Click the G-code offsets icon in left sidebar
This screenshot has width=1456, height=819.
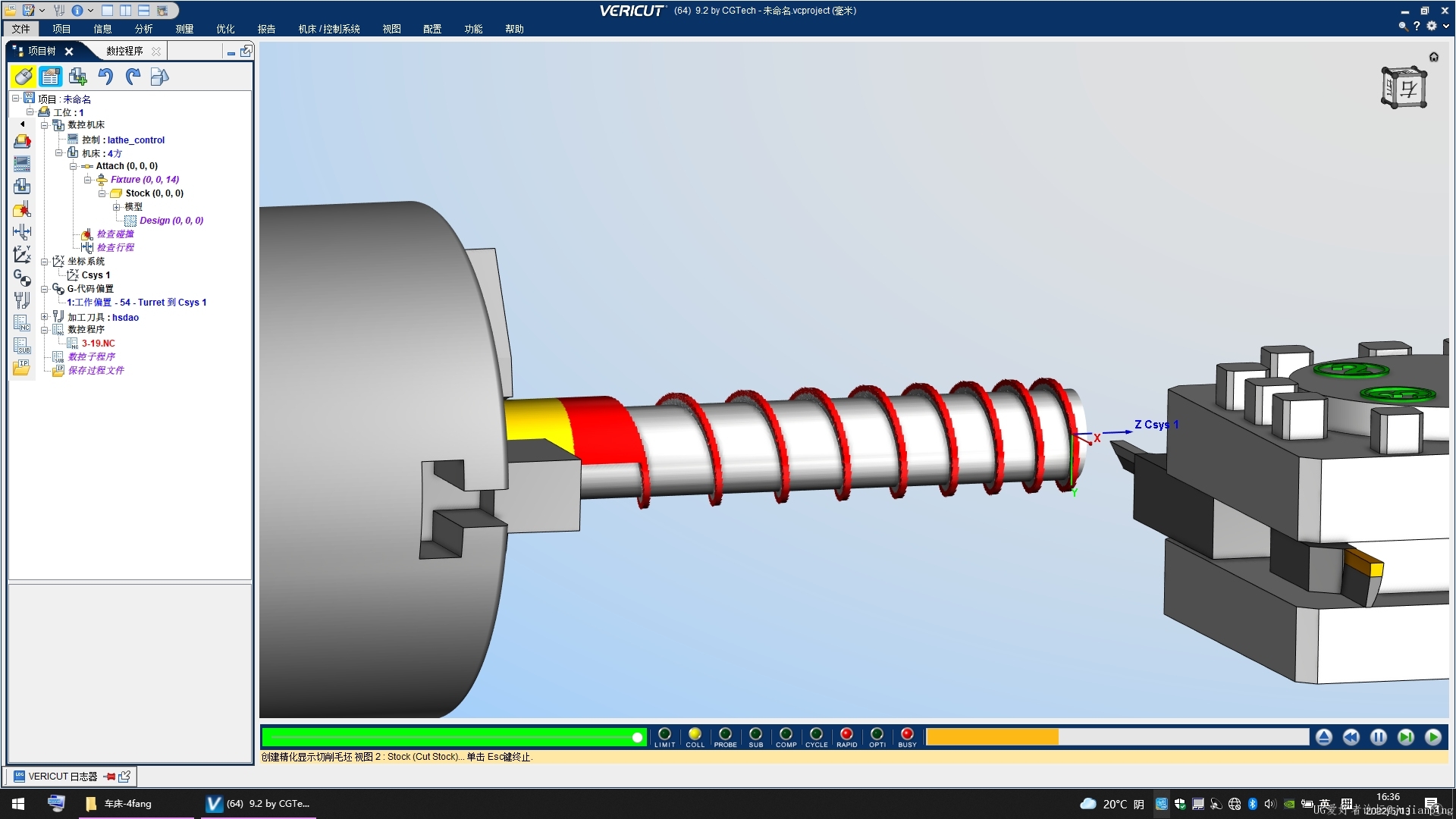pyautogui.click(x=22, y=278)
